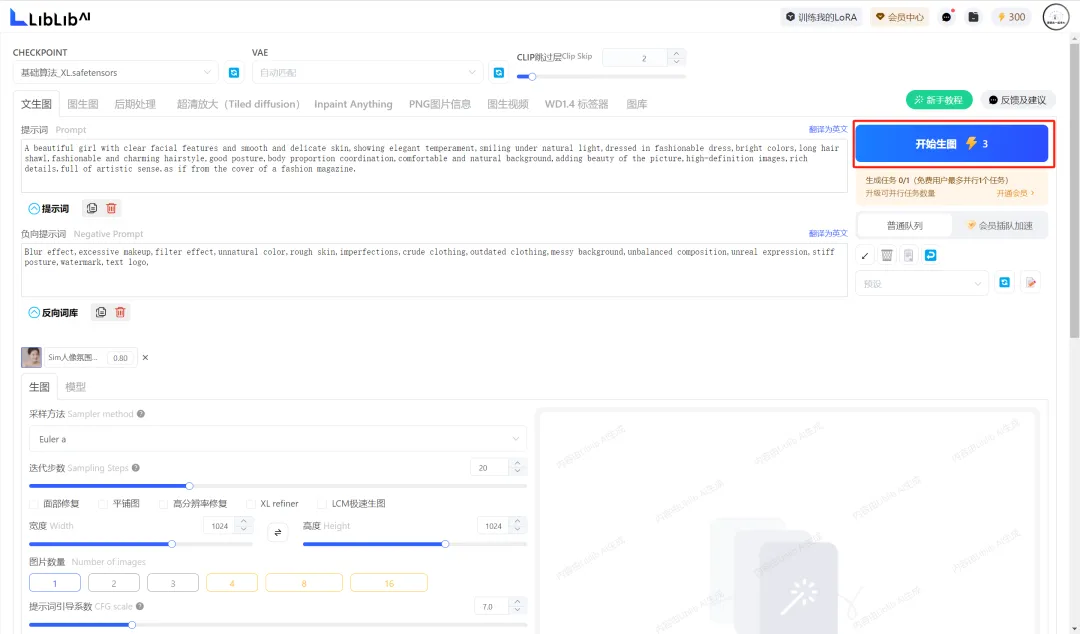Screen dimensions: 1080x634
Task: Click the CFG scale stepper arrows
Action: 517,606
